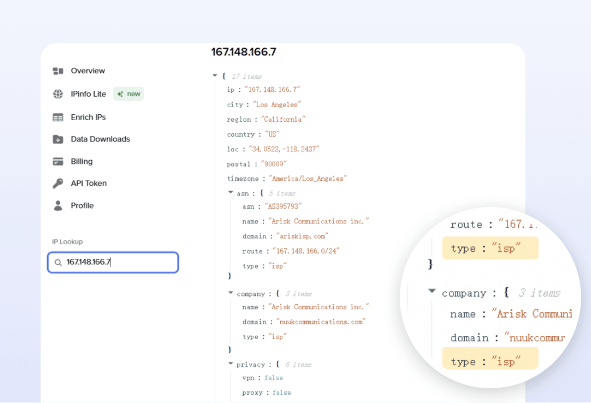This screenshot has width=591, height=403.
Task: Collapse the company object node
Action: (x=230, y=293)
